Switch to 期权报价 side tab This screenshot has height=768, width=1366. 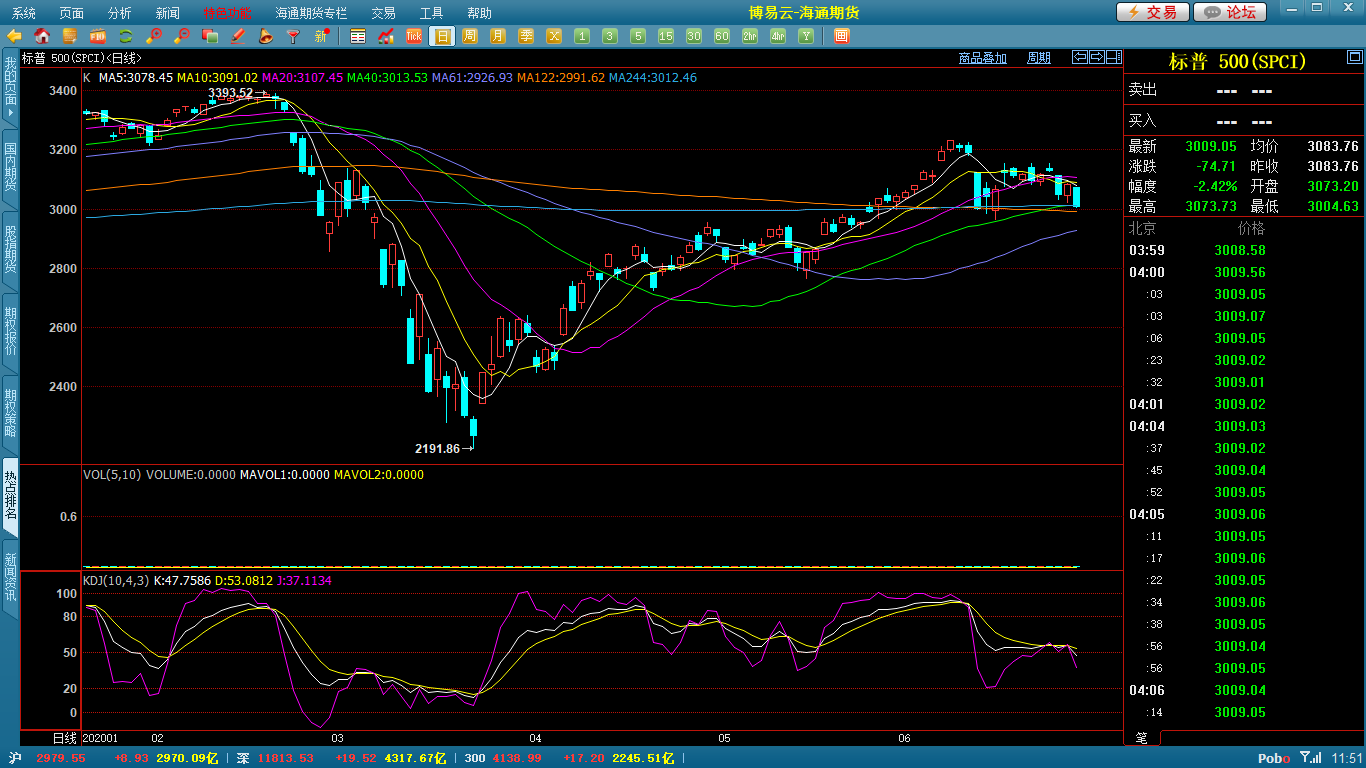[10, 332]
